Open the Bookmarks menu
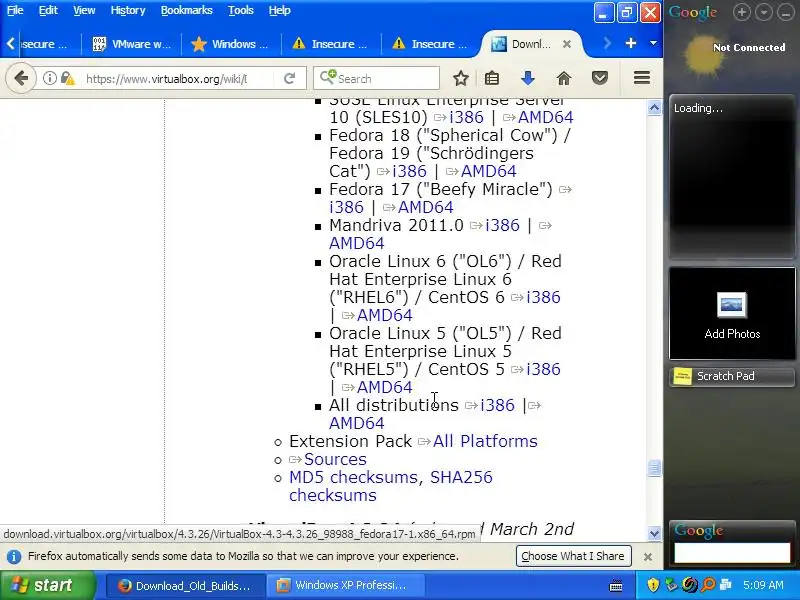The height and width of the screenshot is (600, 800). tap(186, 10)
